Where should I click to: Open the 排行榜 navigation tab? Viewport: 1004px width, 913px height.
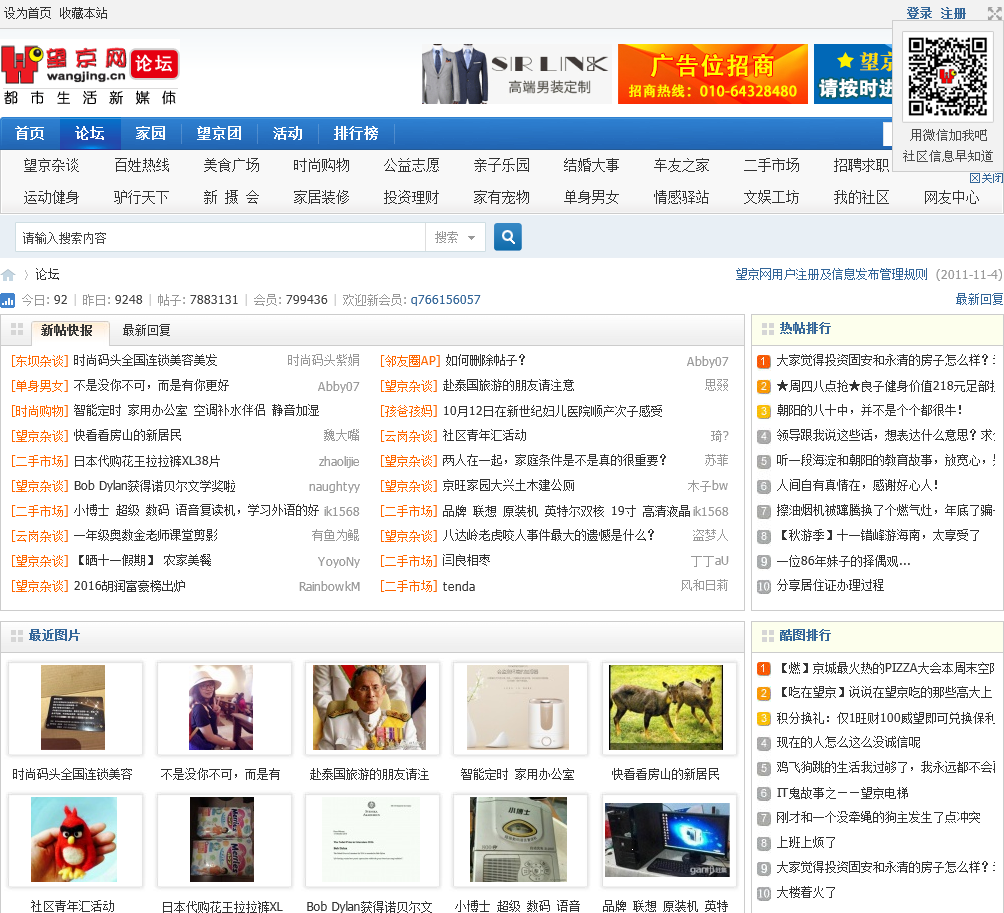(x=355, y=133)
